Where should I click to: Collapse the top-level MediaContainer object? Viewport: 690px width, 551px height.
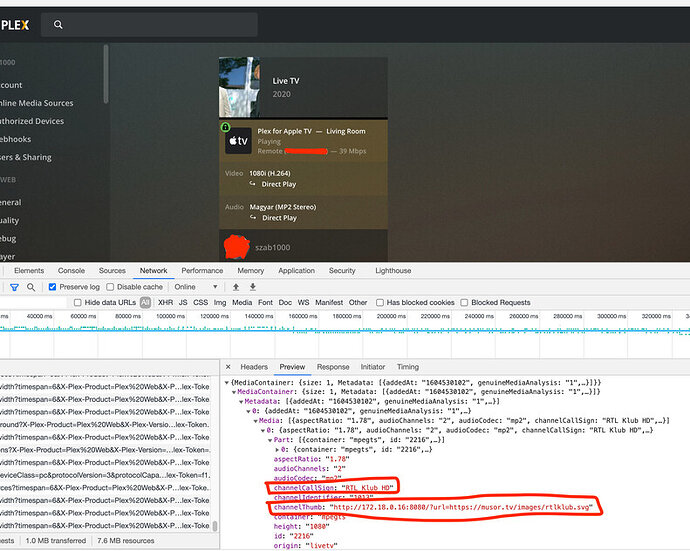[x=227, y=383]
